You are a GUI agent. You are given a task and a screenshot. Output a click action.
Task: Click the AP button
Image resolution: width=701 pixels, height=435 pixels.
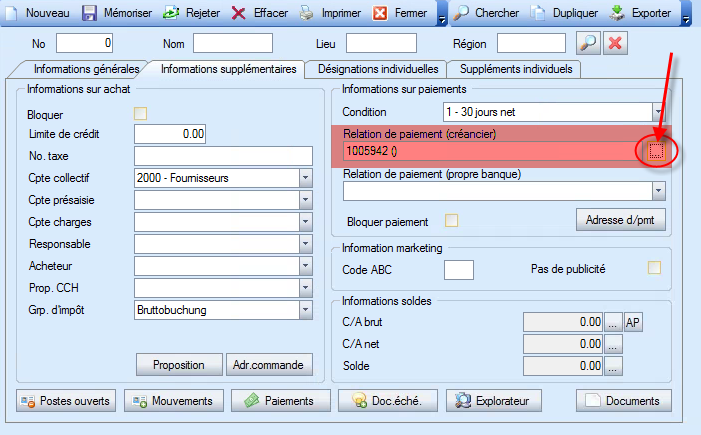(x=633, y=322)
